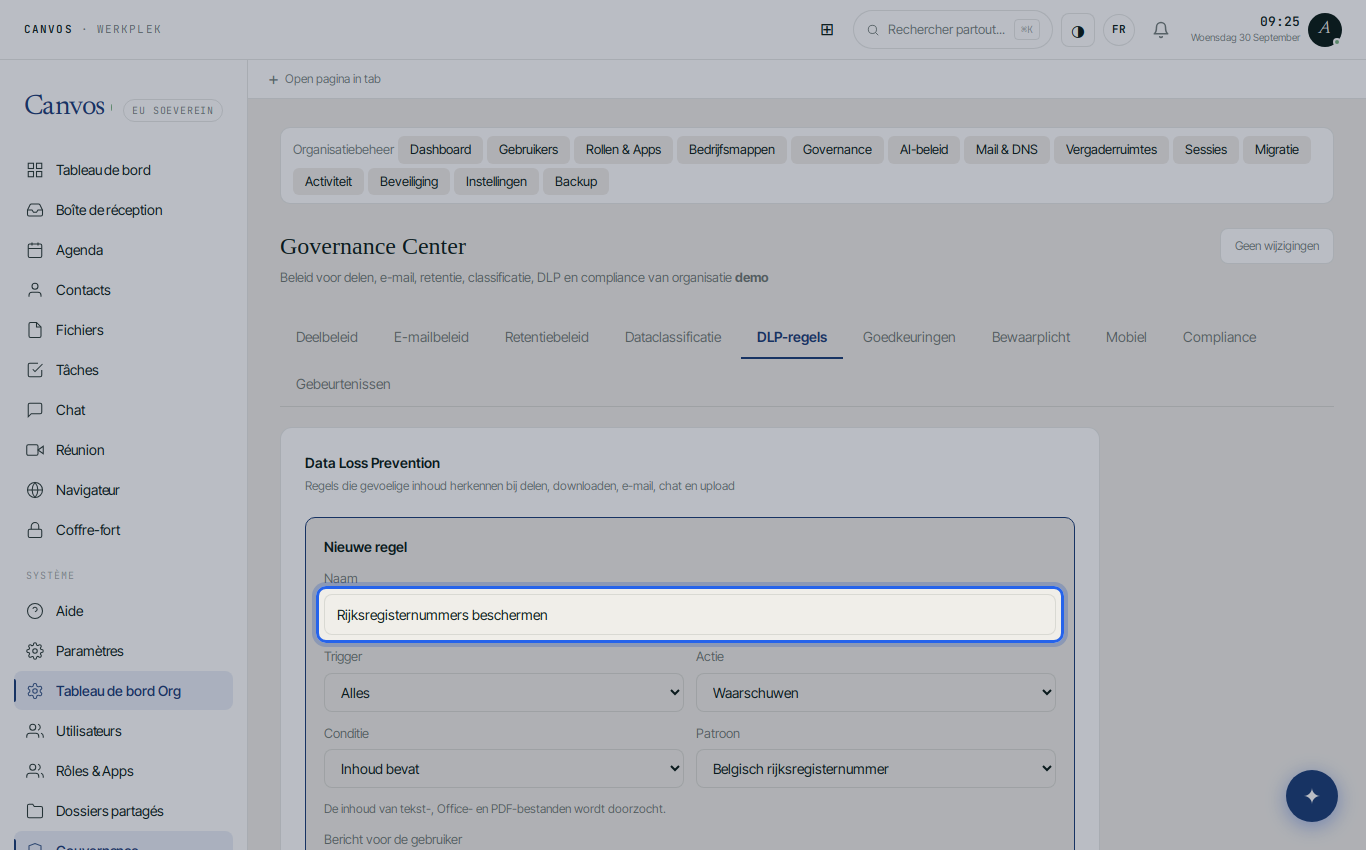The height and width of the screenshot is (850, 1366).
Task: Open the Actie dropdown set to Waarschuwen
Action: pyautogui.click(x=876, y=692)
